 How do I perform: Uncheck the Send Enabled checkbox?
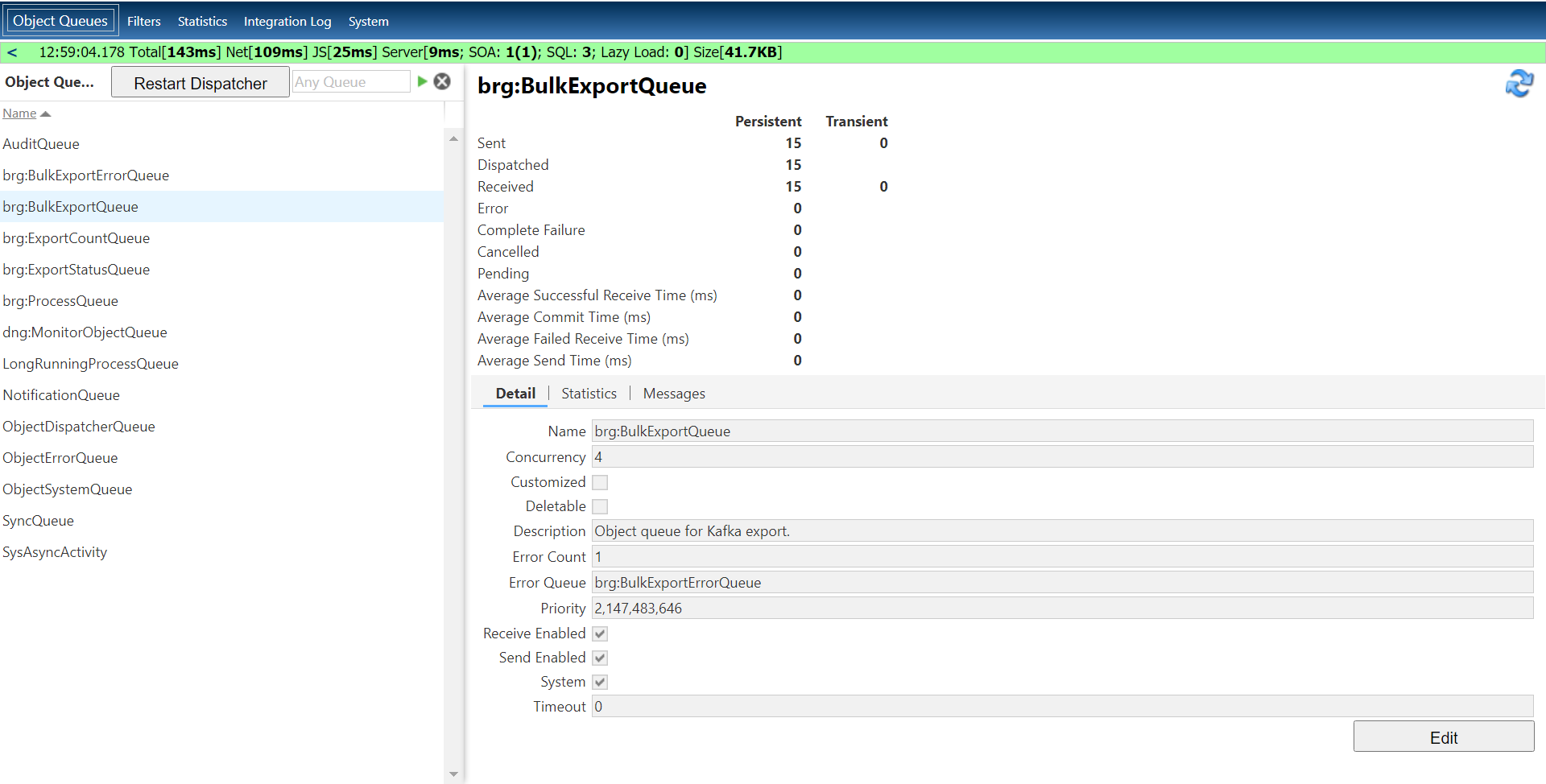click(x=599, y=657)
